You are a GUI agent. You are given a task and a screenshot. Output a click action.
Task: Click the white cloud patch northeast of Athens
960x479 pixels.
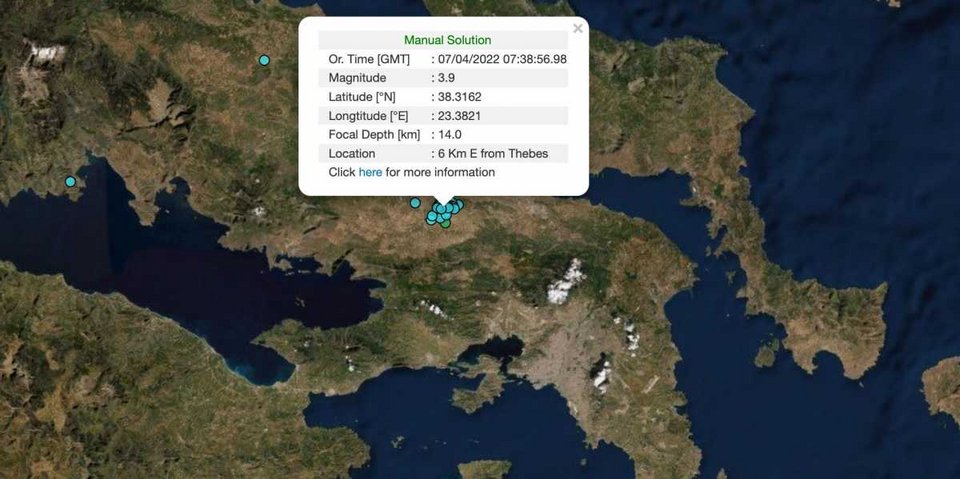pyautogui.click(x=565, y=283)
